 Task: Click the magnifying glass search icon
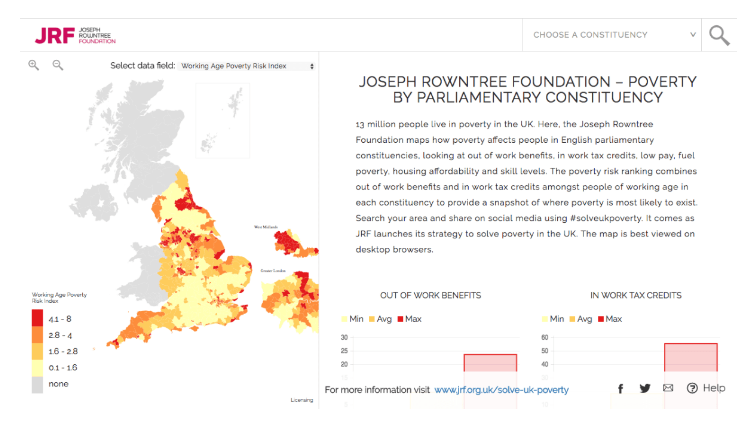719,35
